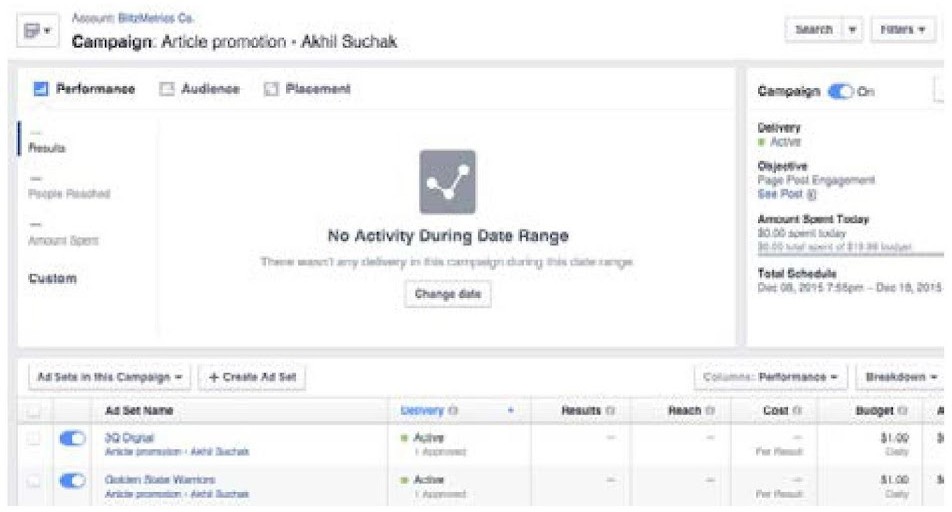952x512 pixels.
Task: Toggle the 3Q Digital ad set switch
Action: (x=73, y=439)
